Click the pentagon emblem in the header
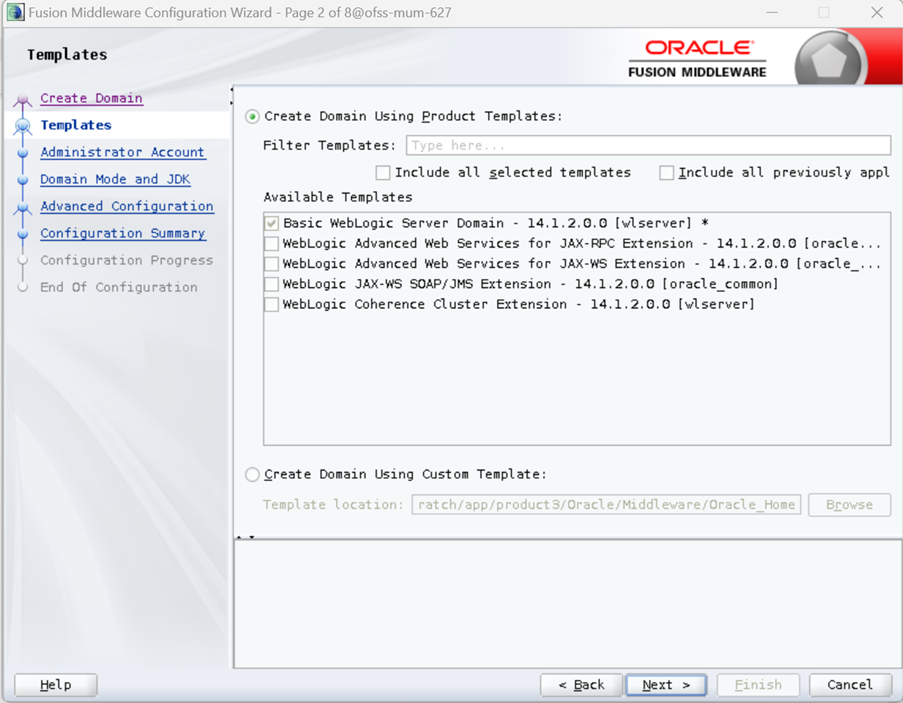 pos(829,61)
